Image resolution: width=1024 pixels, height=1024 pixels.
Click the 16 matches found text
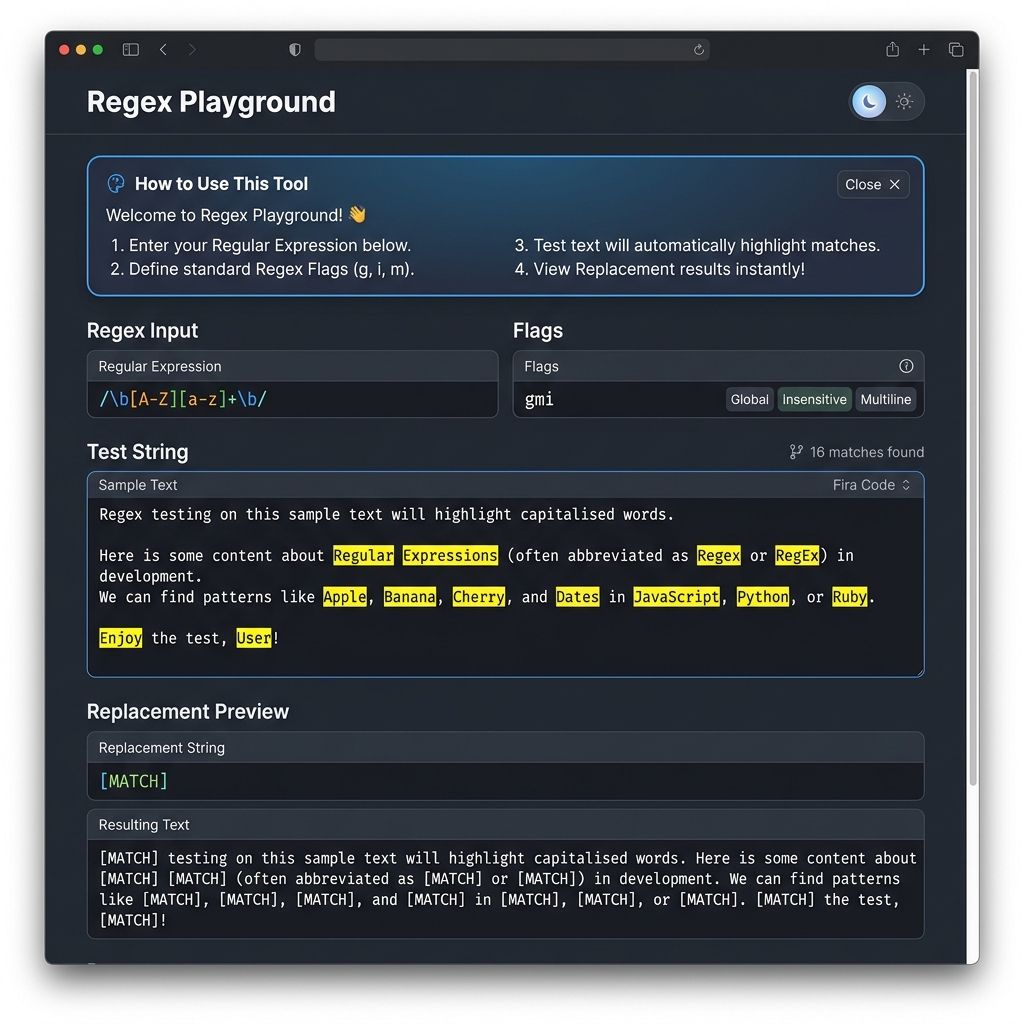pyautogui.click(x=867, y=452)
